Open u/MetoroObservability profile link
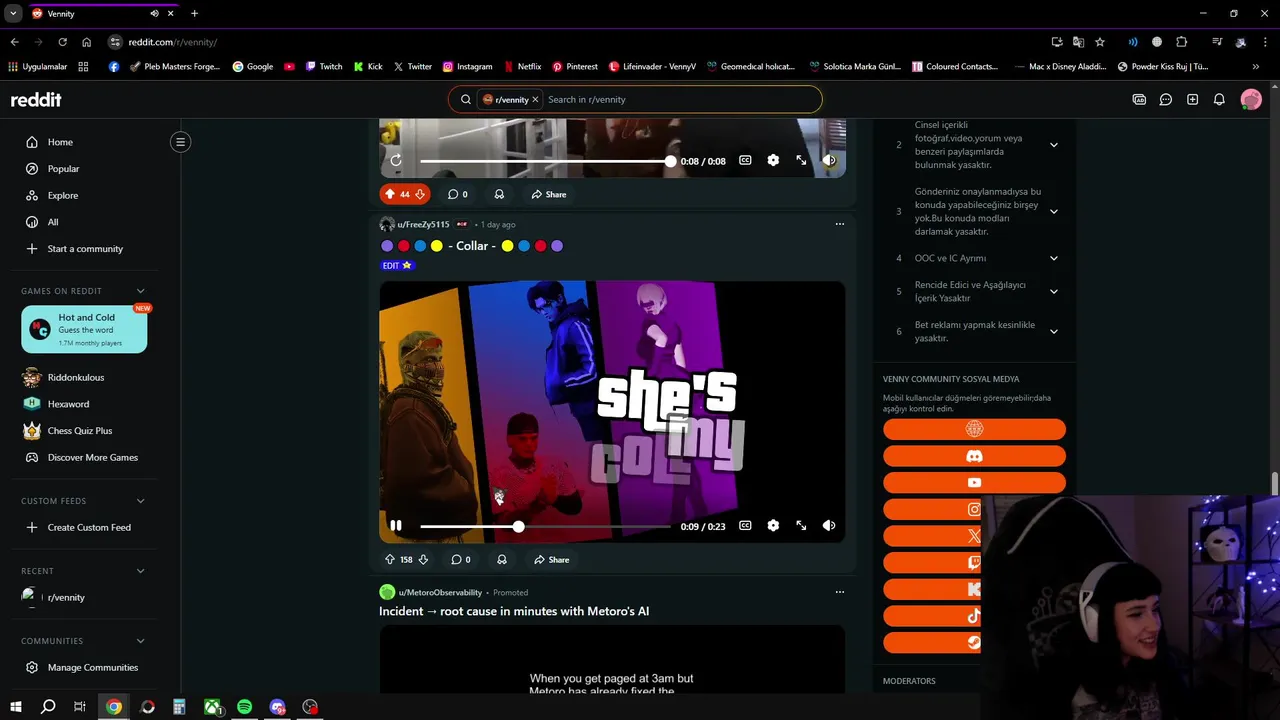Image resolution: width=1280 pixels, height=720 pixels. coord(440,592)
